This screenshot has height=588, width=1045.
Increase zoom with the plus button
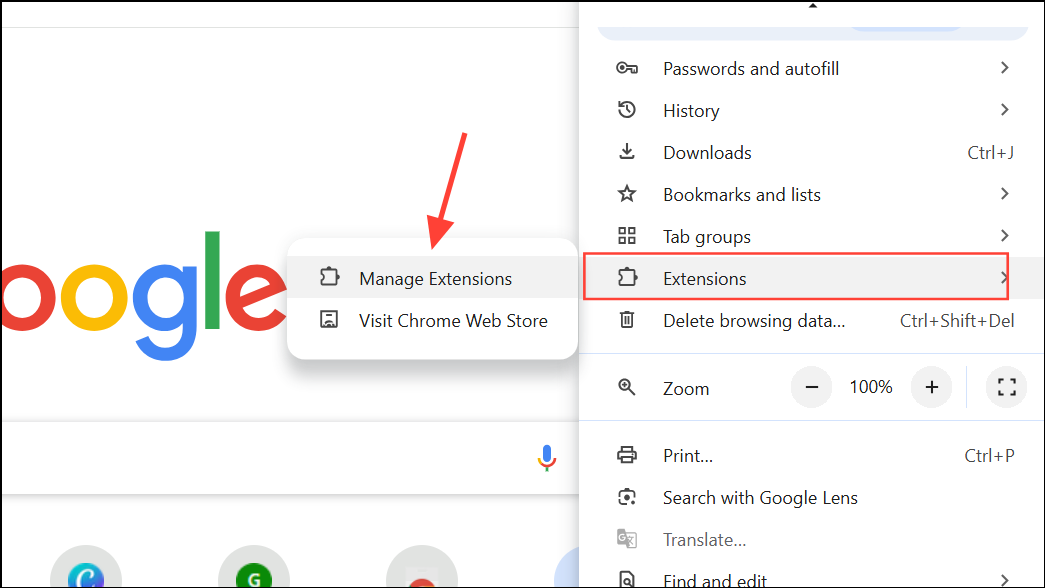[931, 387]
